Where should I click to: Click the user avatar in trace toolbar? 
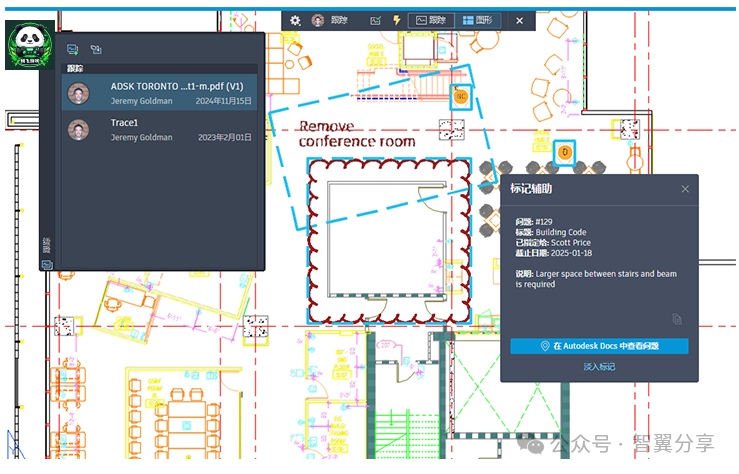[318, 20]
